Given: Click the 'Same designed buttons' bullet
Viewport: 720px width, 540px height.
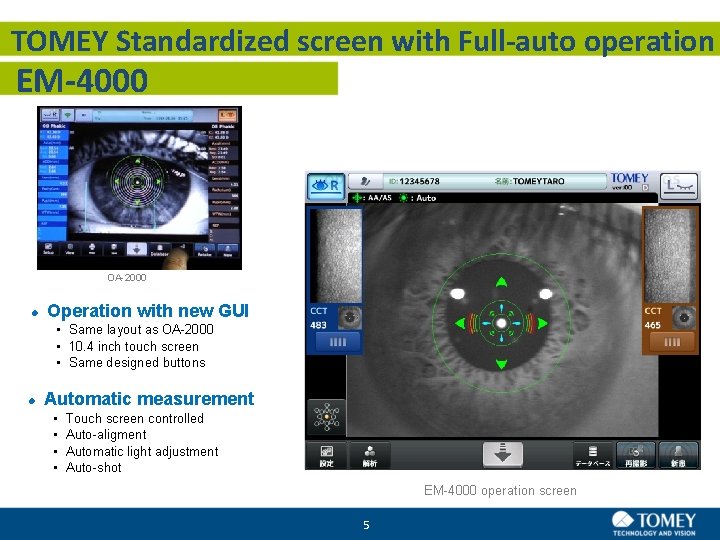Looking at the screenshot, I should pos(137,362).
